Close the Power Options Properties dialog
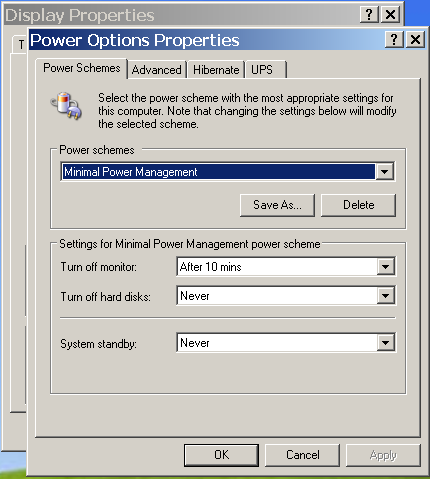This screenshot has height=479, width=430. (x=415, y=40)
